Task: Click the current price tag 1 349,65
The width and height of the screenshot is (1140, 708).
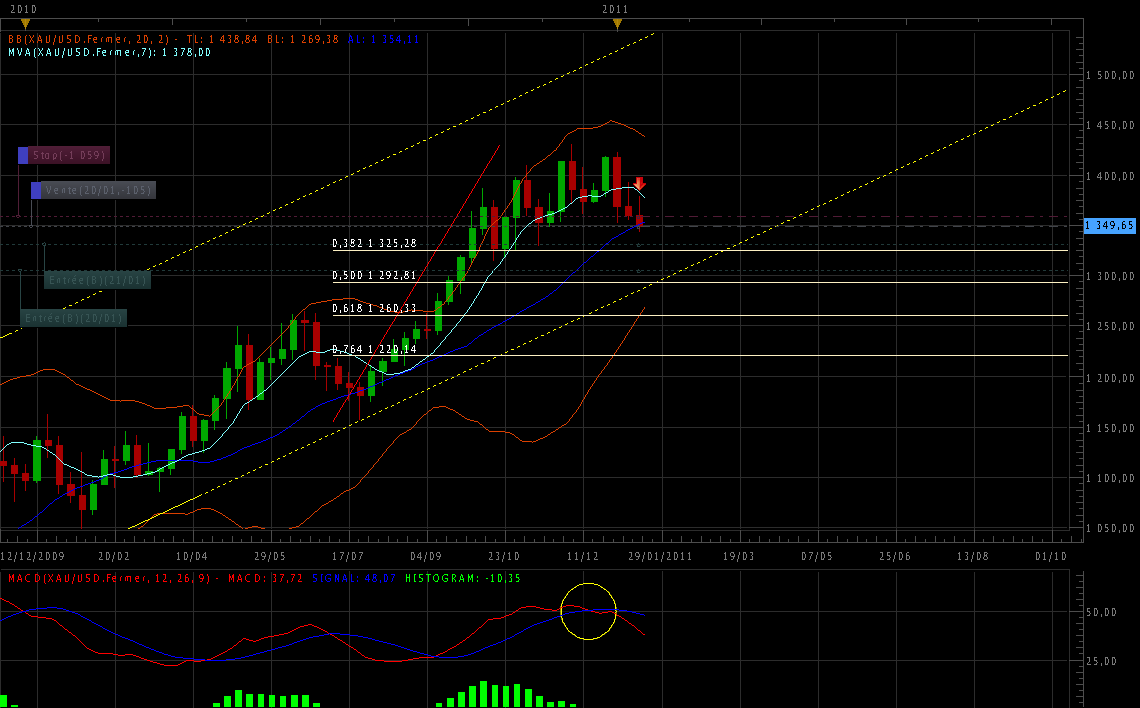Action: (x=1110, y=226)
